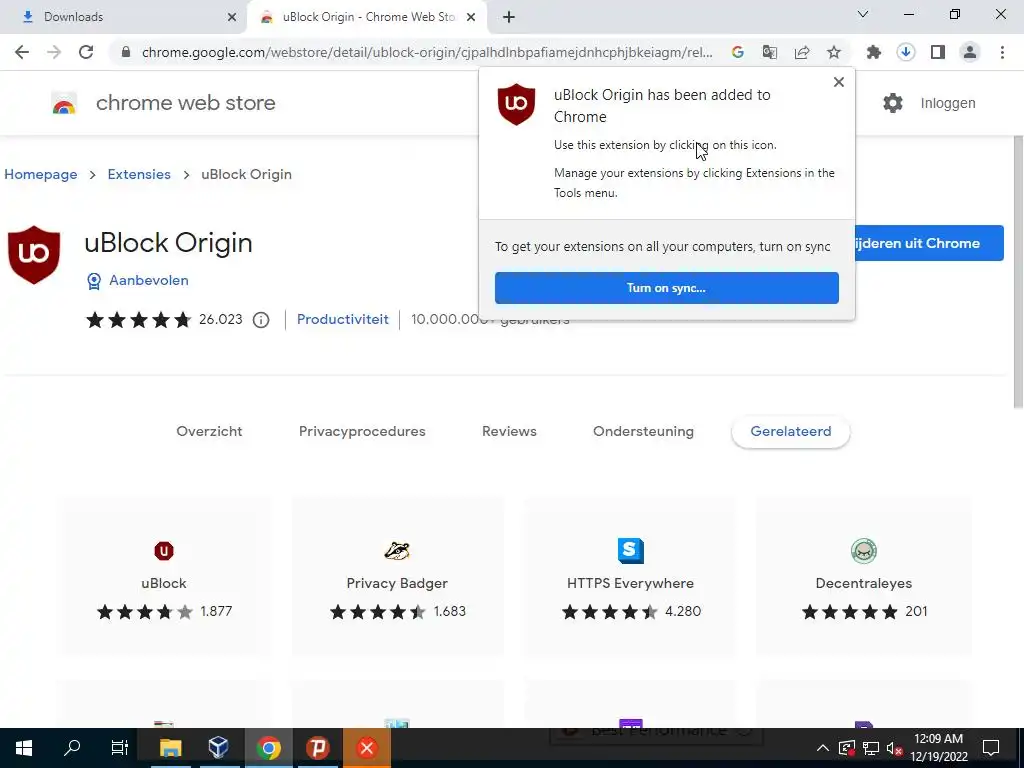Viewport: 1024px width, 768px height.
Task: Show hidden tray icons chevron
Action: coord(823,748)
